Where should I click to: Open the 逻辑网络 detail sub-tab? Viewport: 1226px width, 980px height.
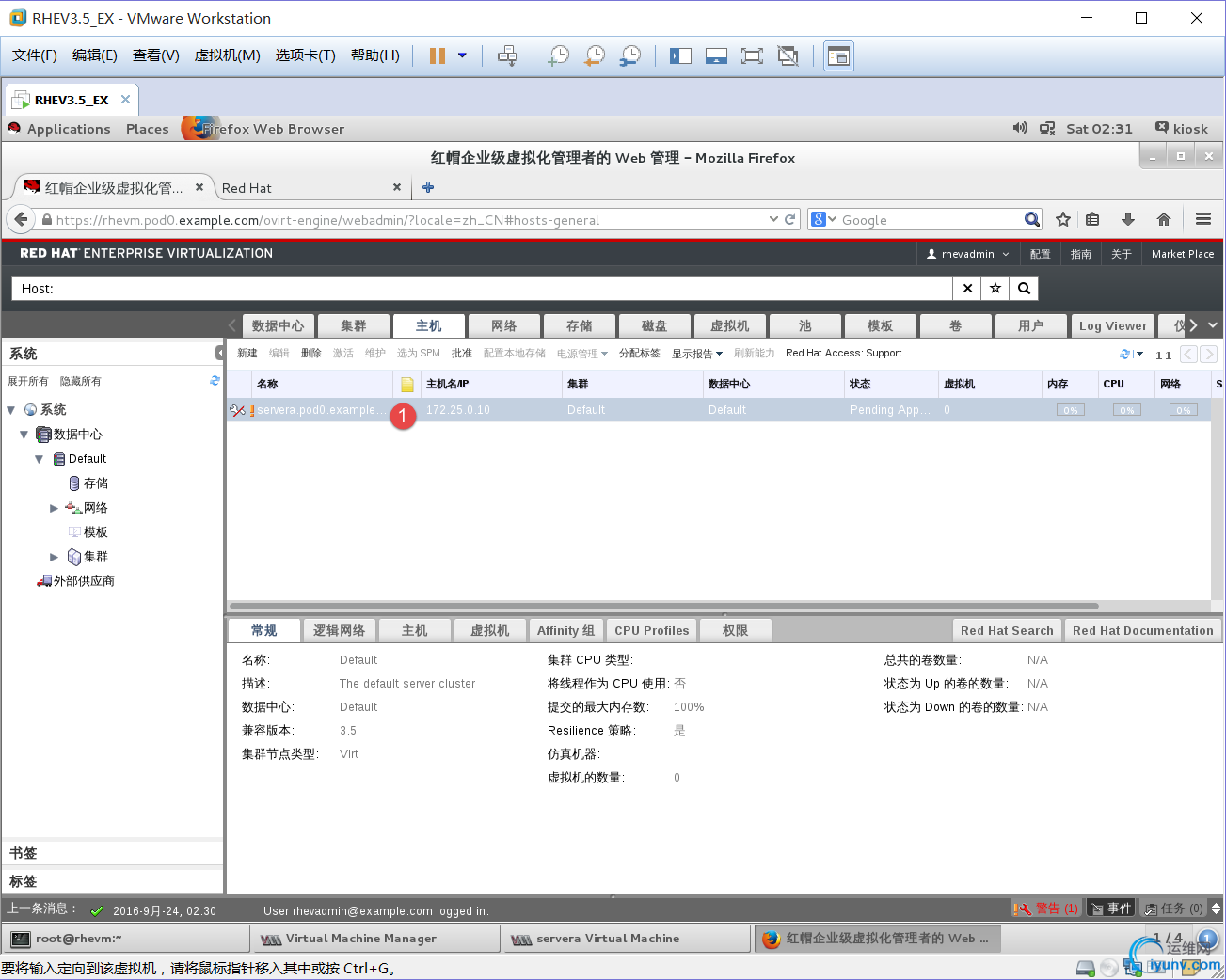(x=340, y=630)
